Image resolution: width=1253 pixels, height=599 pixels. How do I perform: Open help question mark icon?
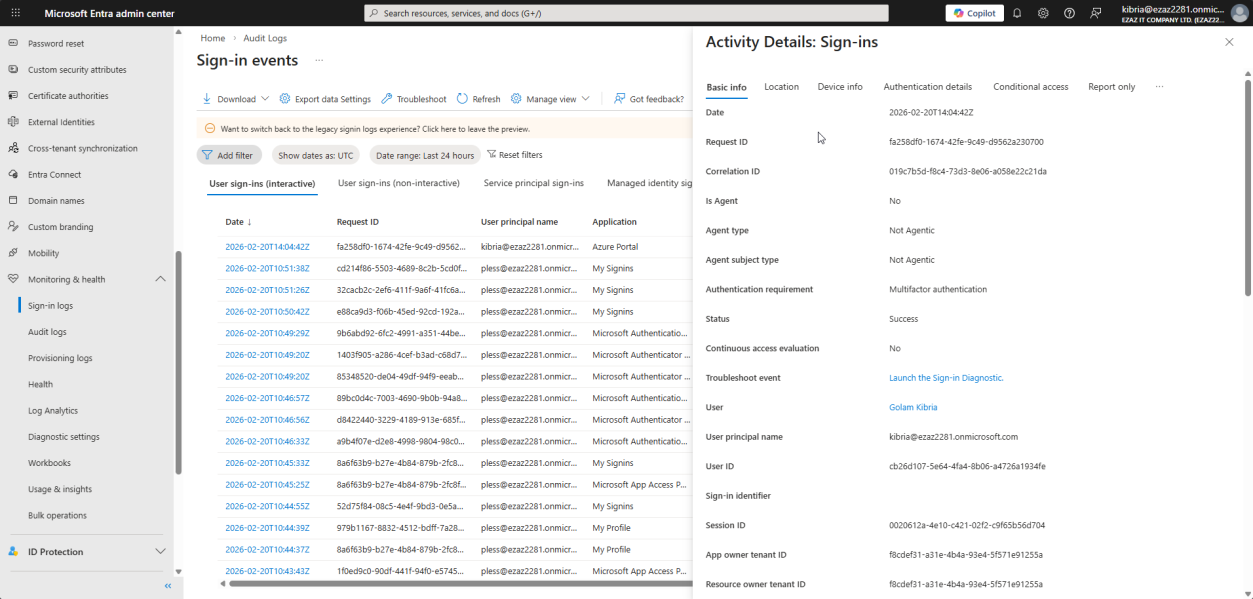1069,13
